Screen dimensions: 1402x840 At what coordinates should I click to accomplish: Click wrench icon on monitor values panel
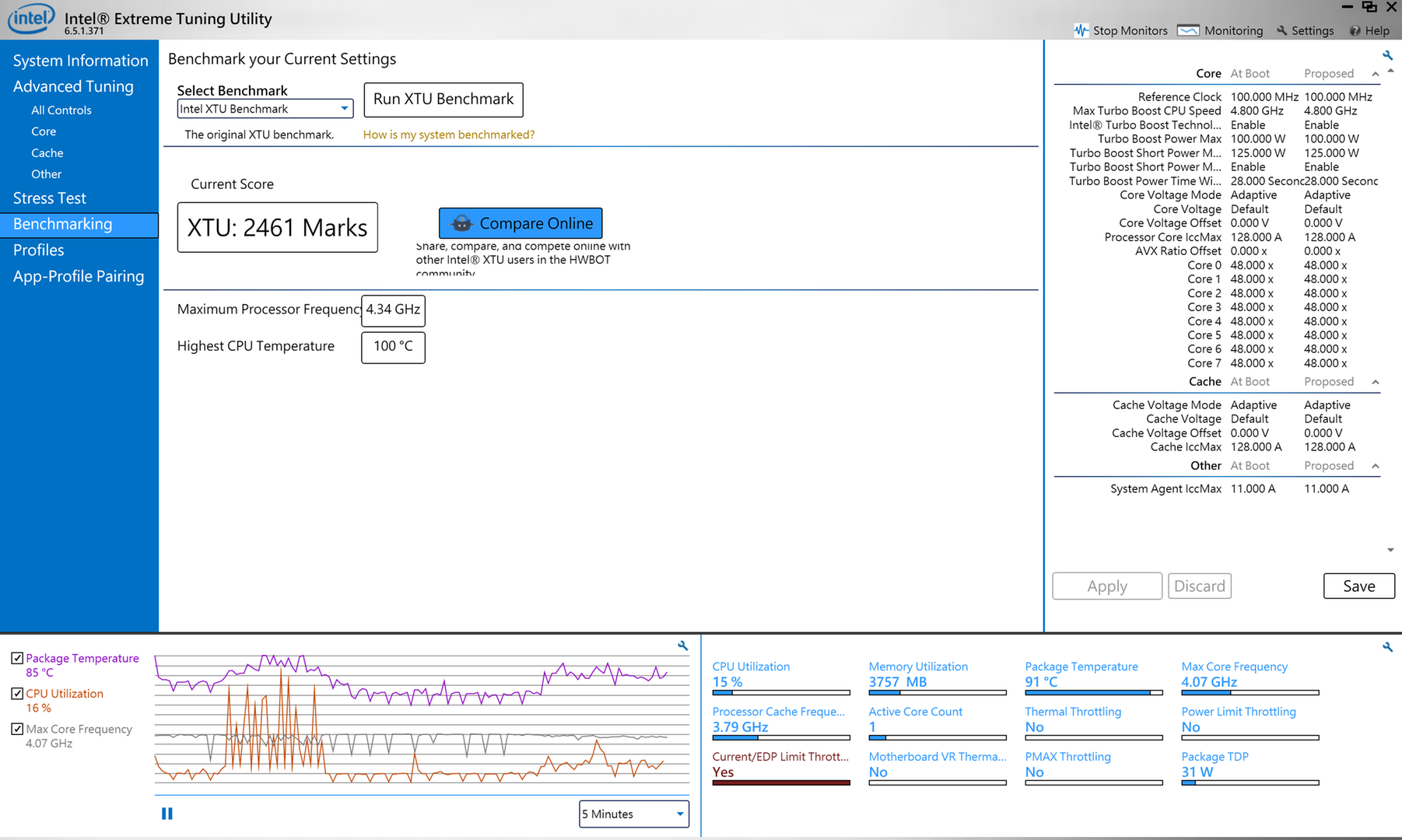tap(1387, 646)
